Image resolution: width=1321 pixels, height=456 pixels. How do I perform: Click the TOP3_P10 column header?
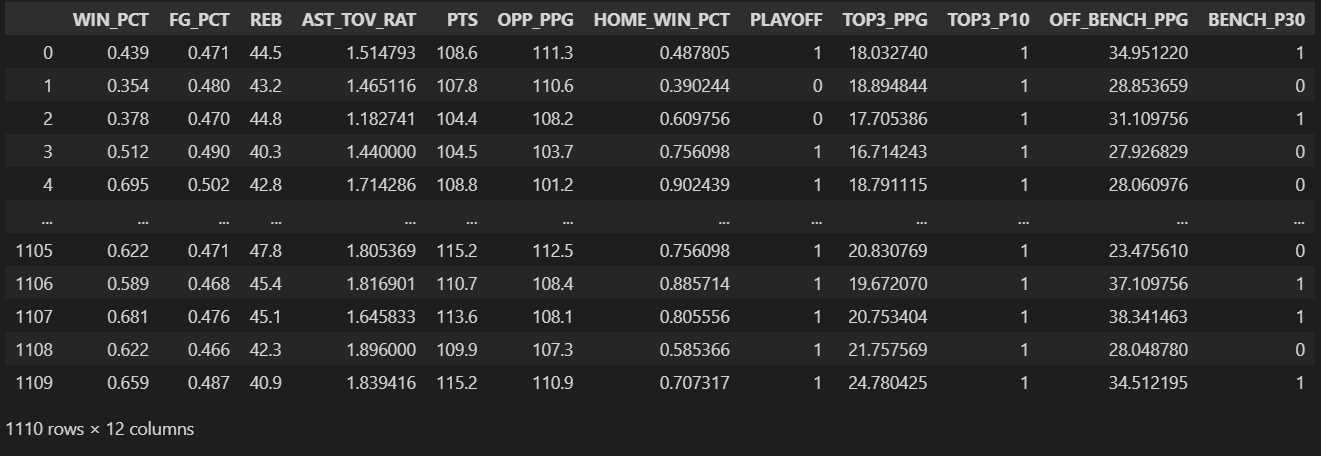[x=988, y=20]
